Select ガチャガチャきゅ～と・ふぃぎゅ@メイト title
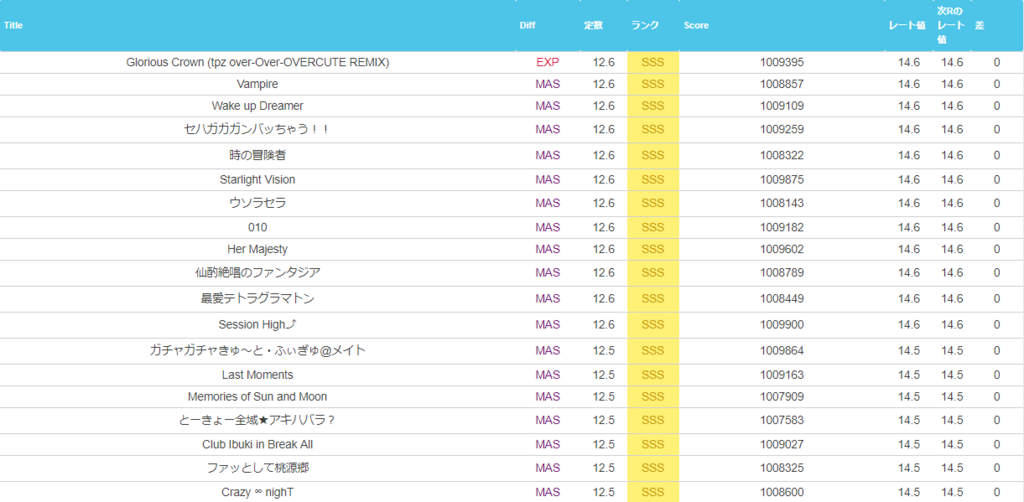The width and height of the screenshot is (1024, 502). tap(257, 351)
